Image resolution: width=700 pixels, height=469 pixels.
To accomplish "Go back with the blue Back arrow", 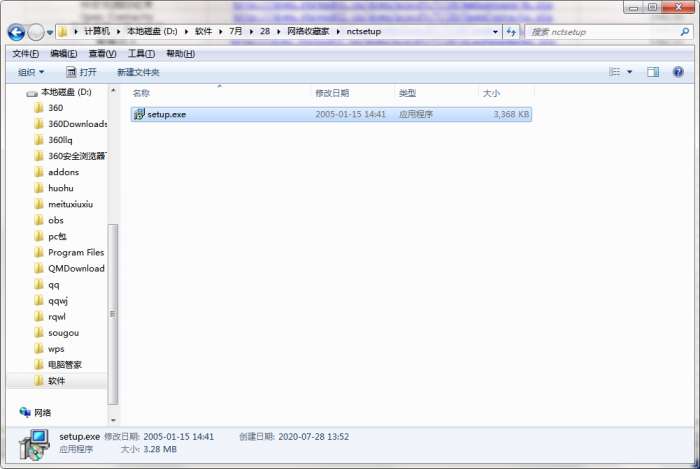I will point(16,32).
